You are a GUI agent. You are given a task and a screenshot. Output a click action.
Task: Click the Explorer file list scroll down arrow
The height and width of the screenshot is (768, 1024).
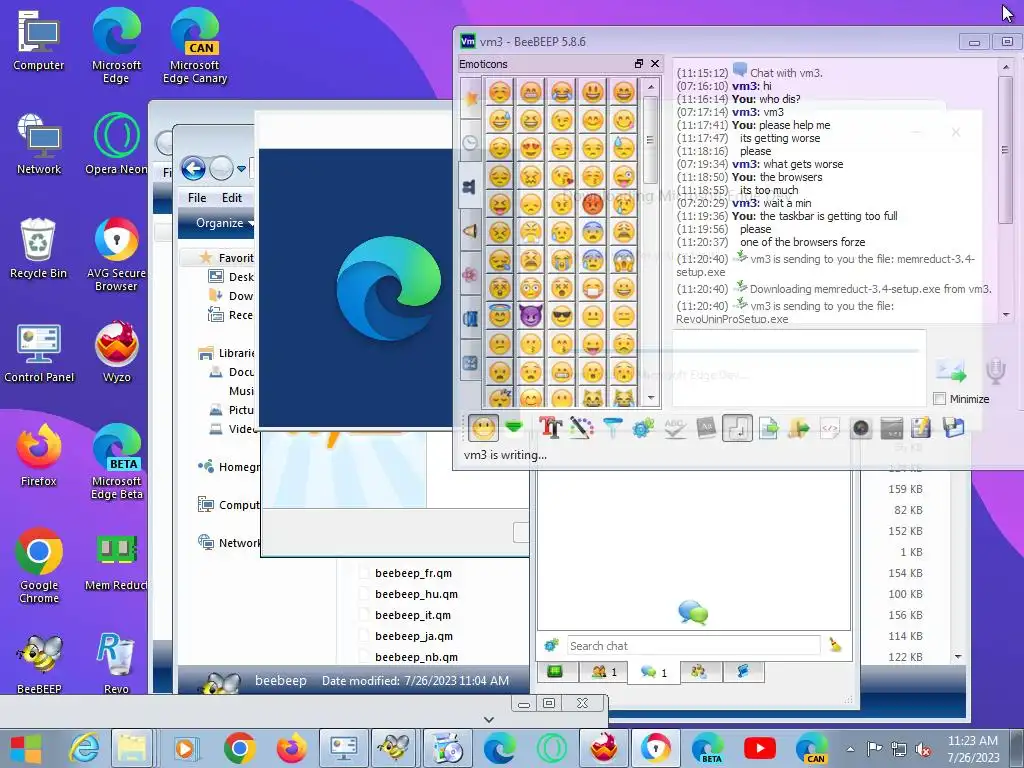[x=958, y=656]
